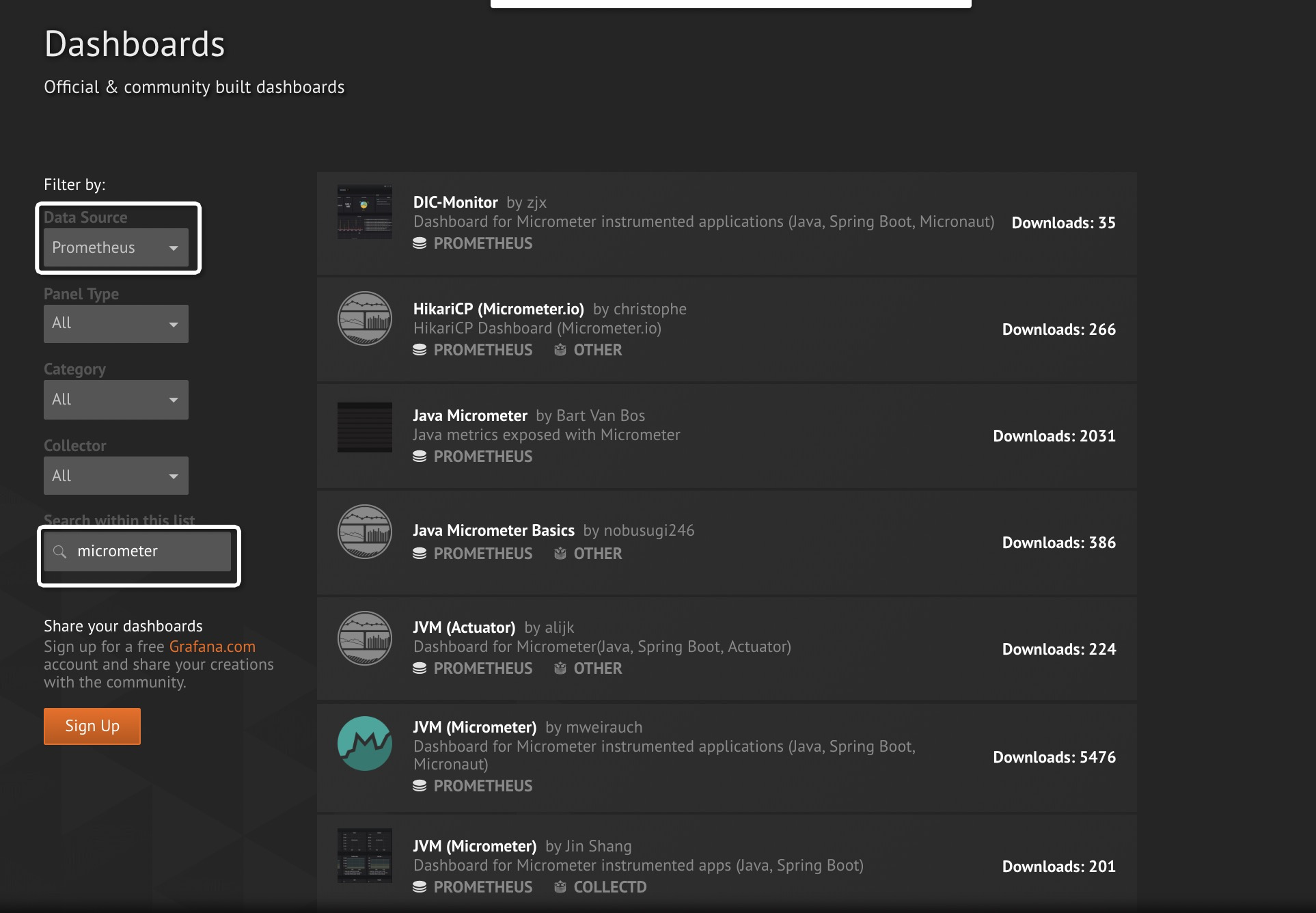
Task: Click the Prometheus database icon under DIC-Monitor
Action: pos(420,243)
